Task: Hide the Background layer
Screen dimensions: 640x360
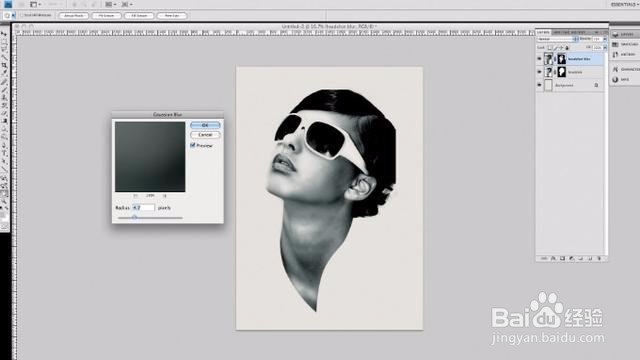Action: click(540, 85)
